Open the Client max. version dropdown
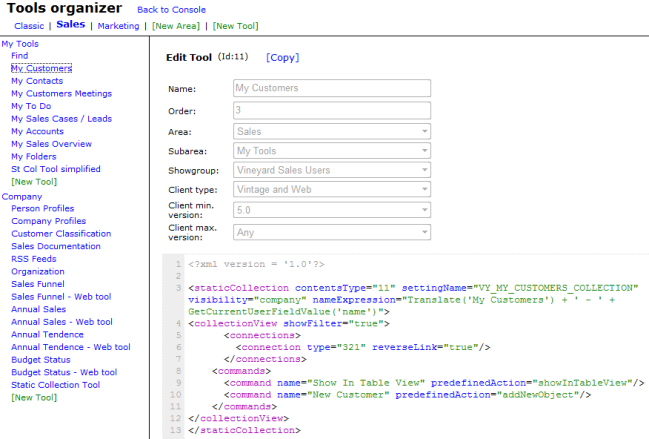The image size is (649, 439). click(332, 232)
